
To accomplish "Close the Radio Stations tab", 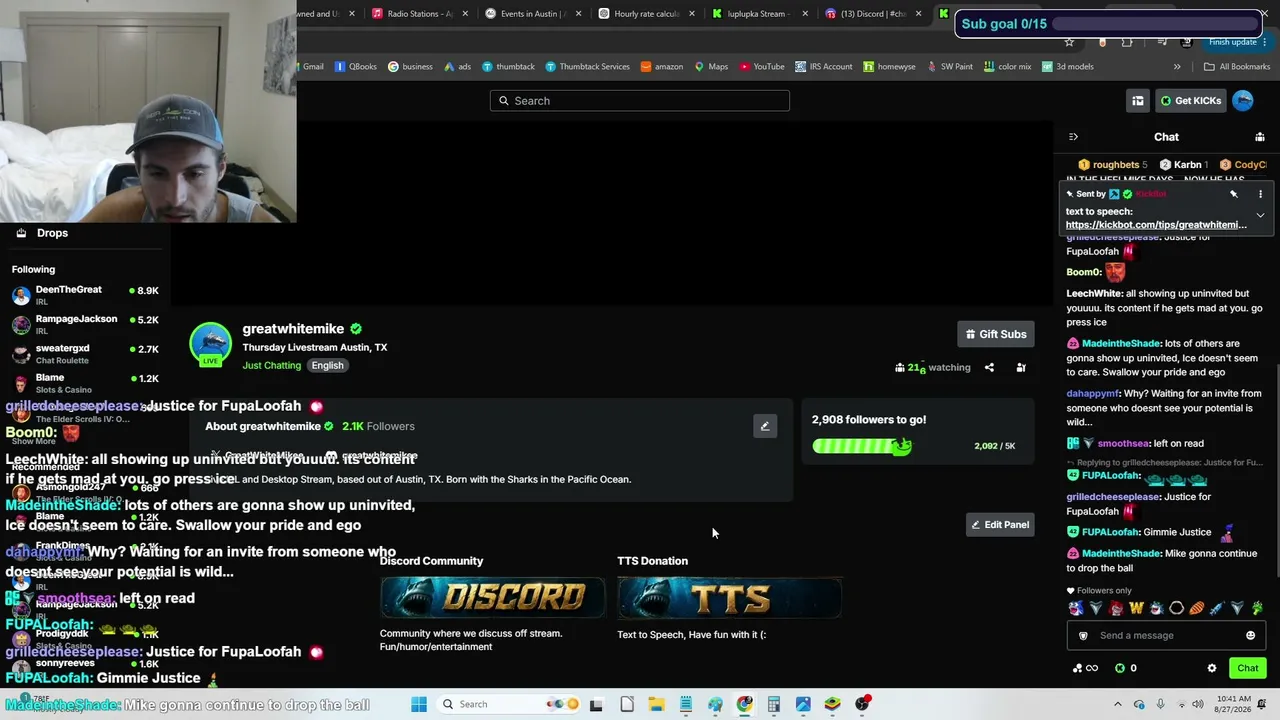I will [x=465, y=14].
